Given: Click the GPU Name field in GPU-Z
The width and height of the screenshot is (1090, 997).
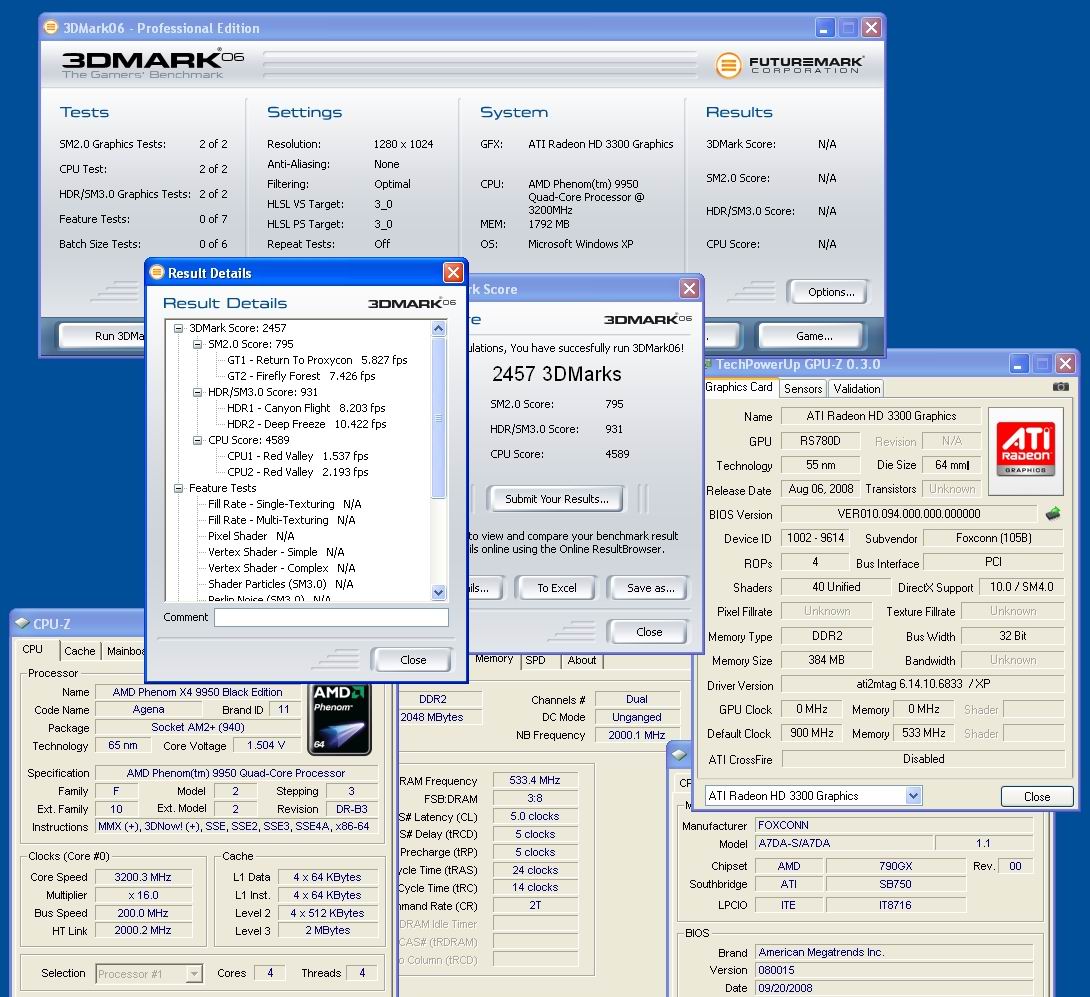Looking at the screenshot, I should click(x=881, y=416).
